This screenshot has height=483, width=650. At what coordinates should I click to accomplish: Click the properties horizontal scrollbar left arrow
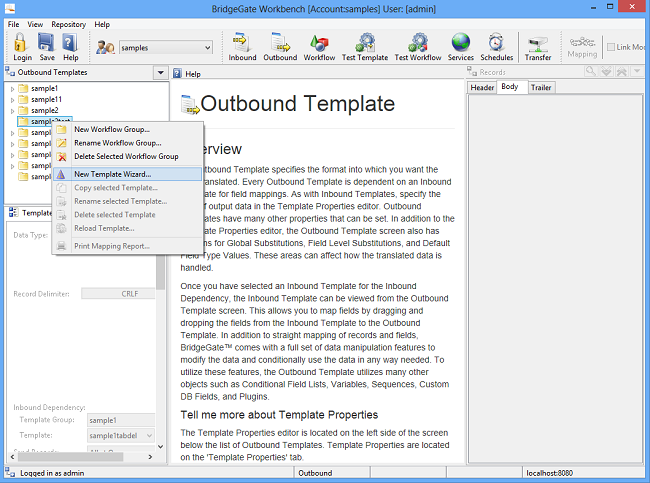[x=12, y=456]
